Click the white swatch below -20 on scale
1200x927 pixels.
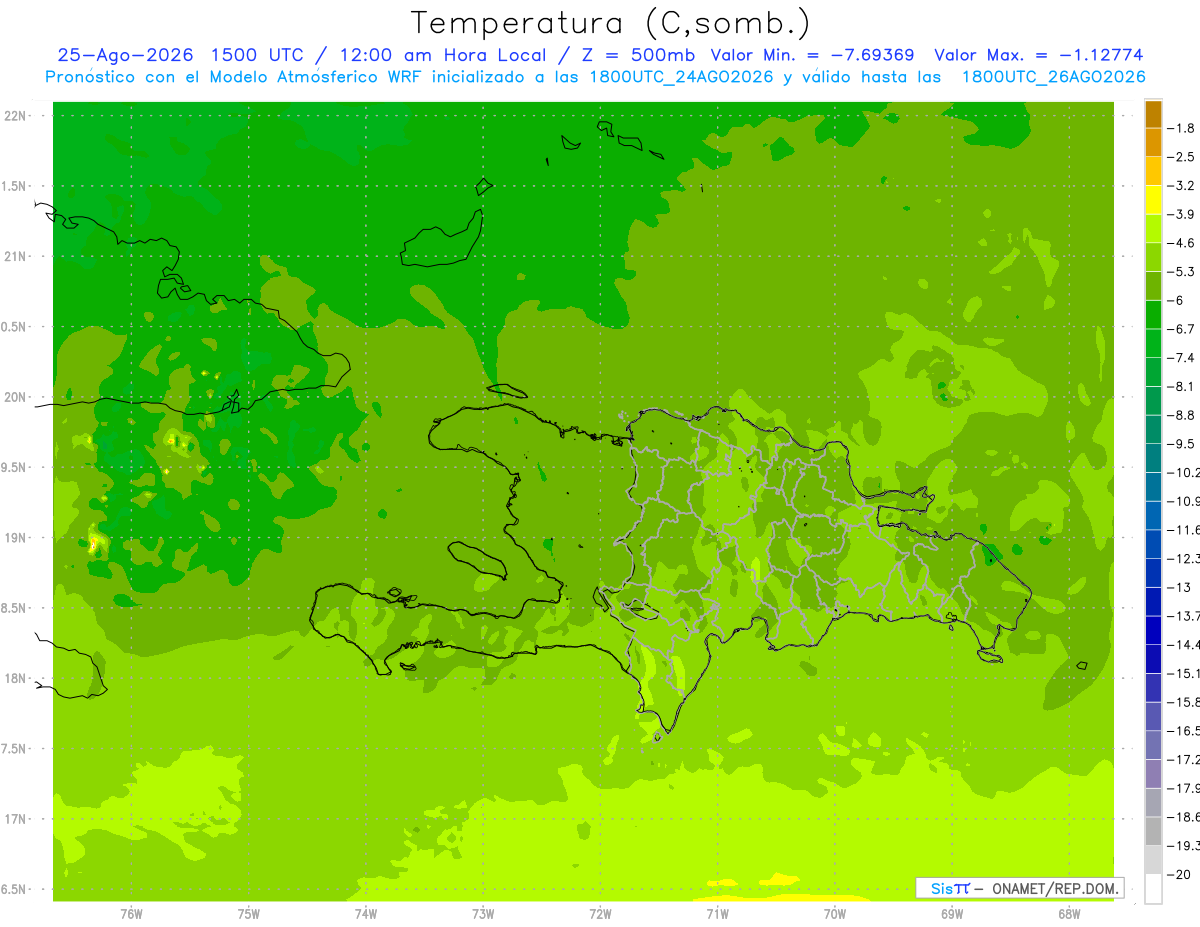click(1153, 889)
